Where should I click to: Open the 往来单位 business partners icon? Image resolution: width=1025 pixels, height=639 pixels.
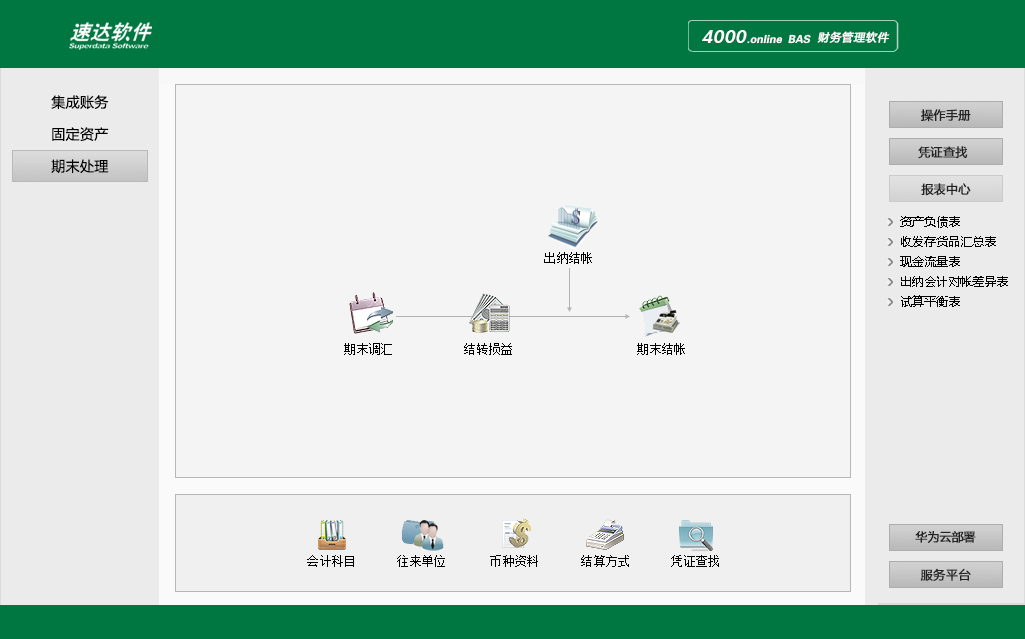[x=421, y=535]
